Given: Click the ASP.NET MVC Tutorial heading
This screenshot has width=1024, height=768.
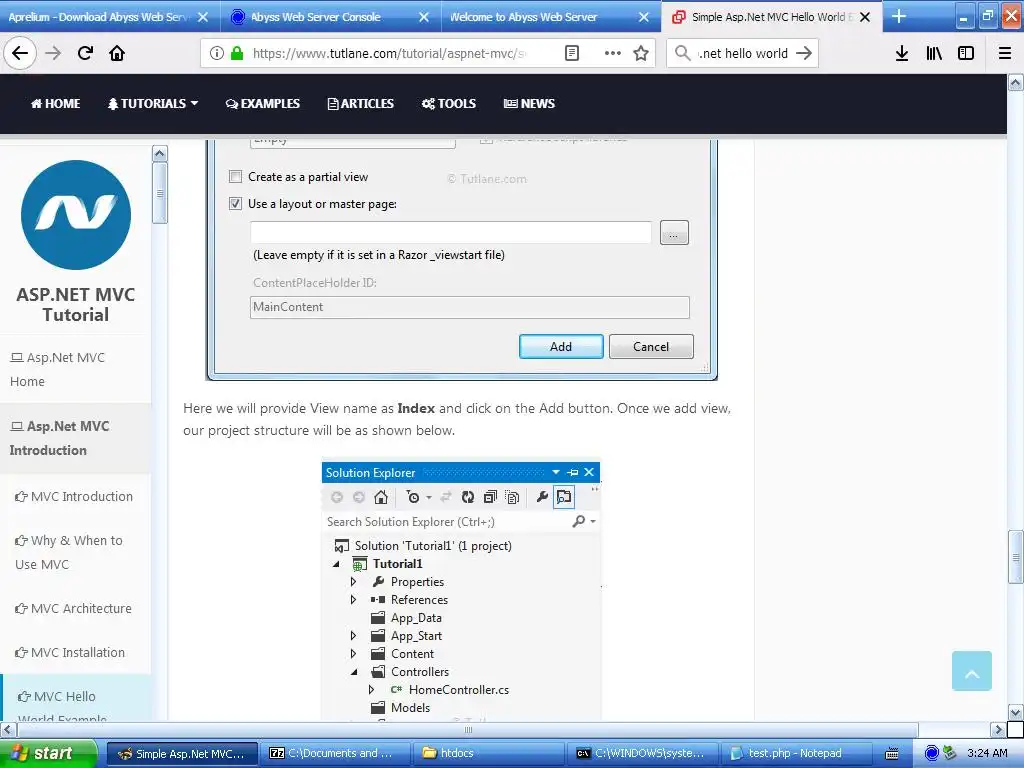Looking at the screenshot, I should (76, 304).
